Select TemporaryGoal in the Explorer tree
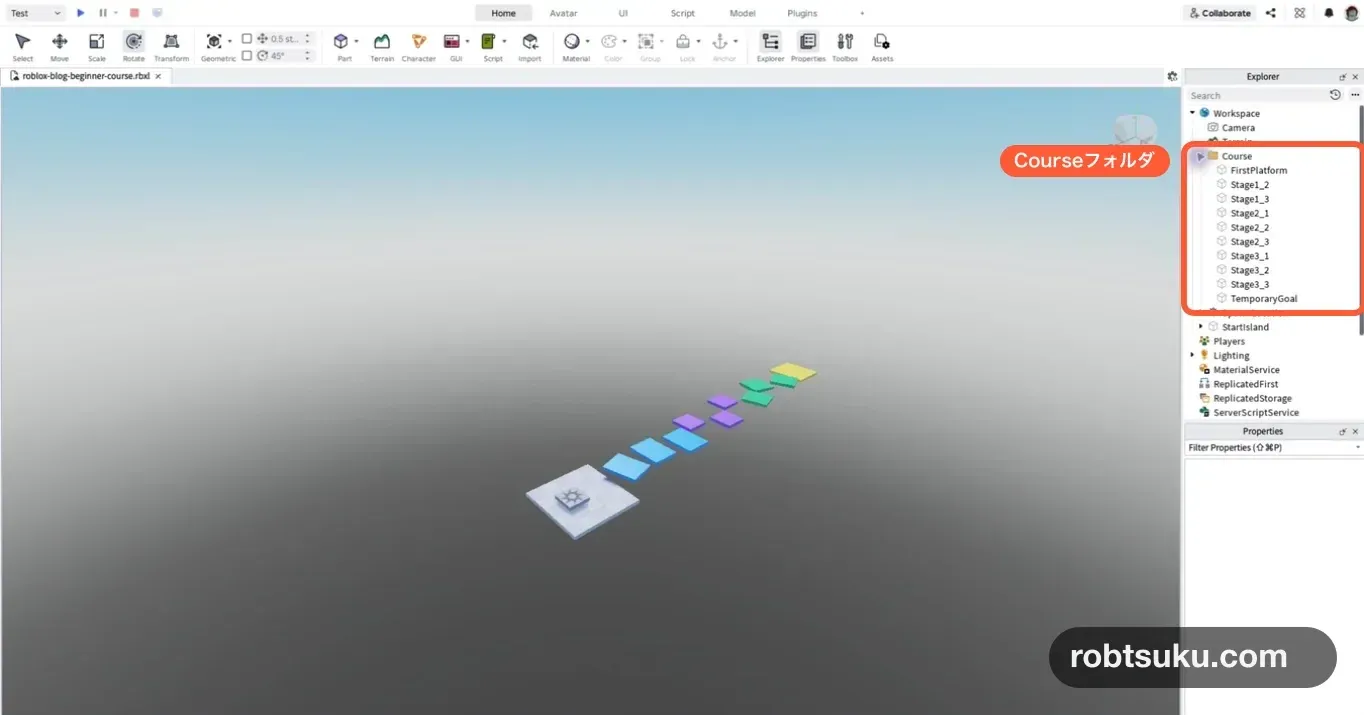This screenshot has height=715, width=1364. tap(1263, 298)
